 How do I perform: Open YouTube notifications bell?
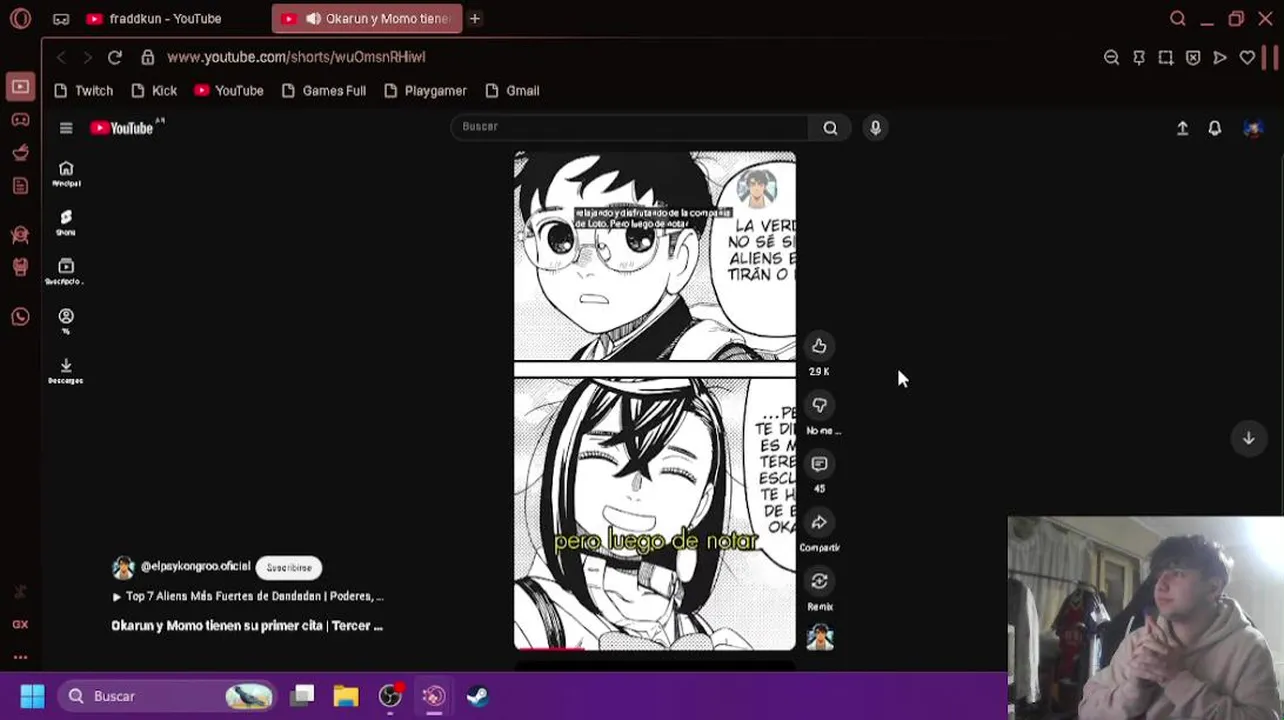(x=1214, y=128)
